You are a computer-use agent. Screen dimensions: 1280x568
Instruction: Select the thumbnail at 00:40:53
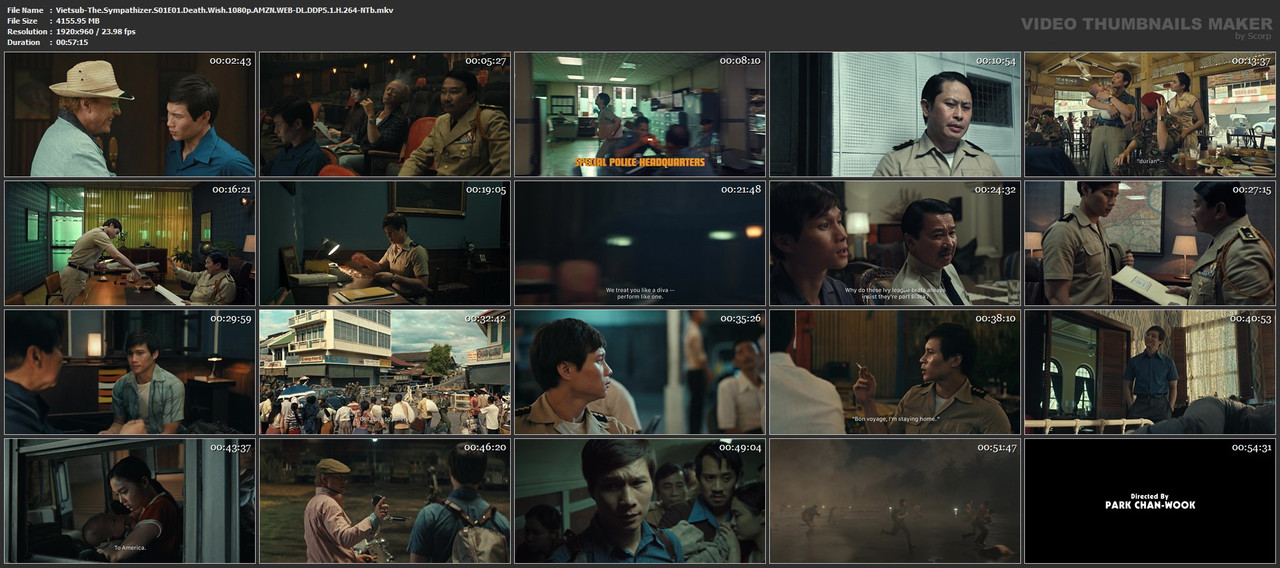tap(1150, 372)
